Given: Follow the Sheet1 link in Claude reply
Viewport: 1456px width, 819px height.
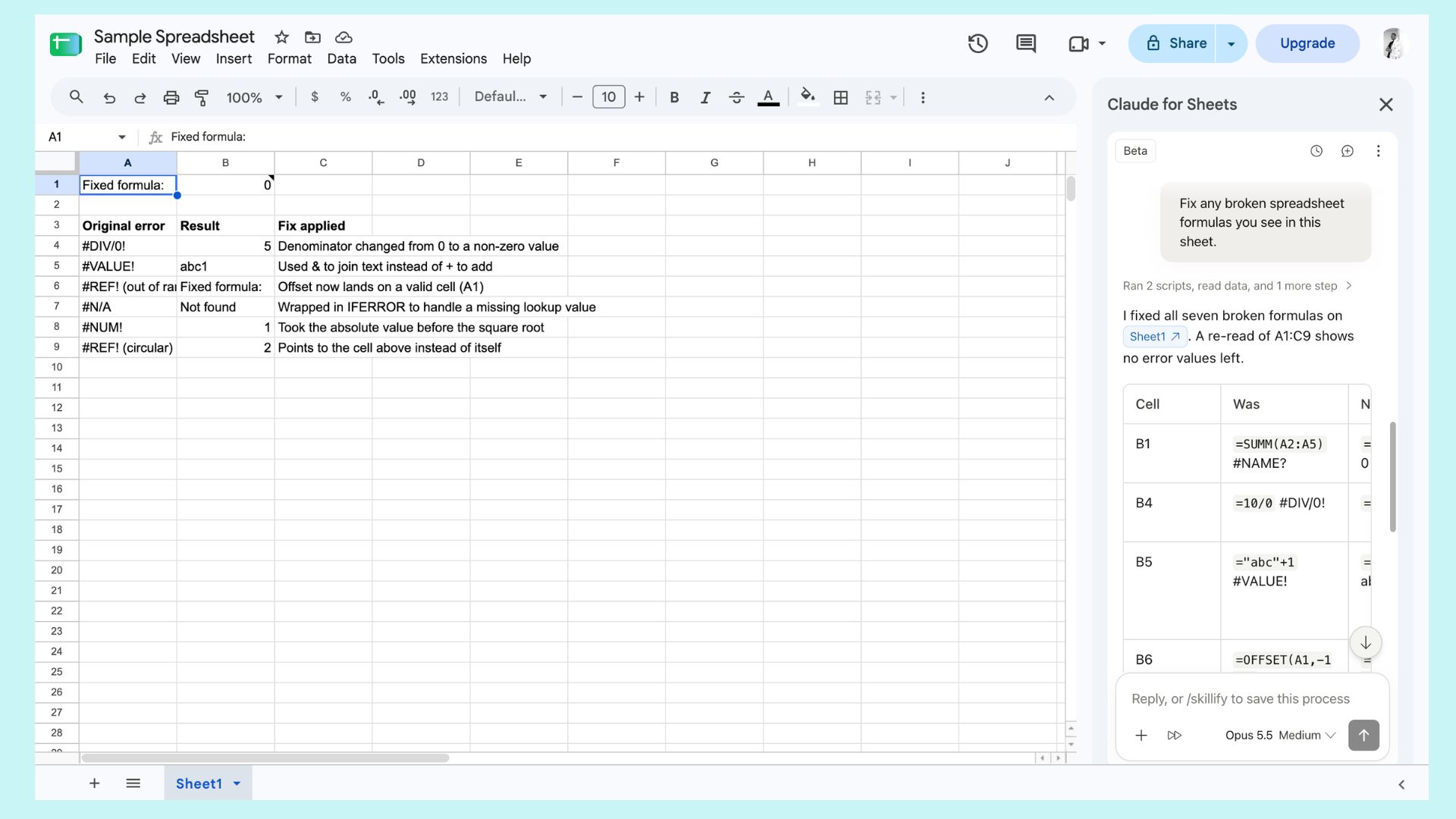Looking at the screenshot, I should (x=1154, y=337).
